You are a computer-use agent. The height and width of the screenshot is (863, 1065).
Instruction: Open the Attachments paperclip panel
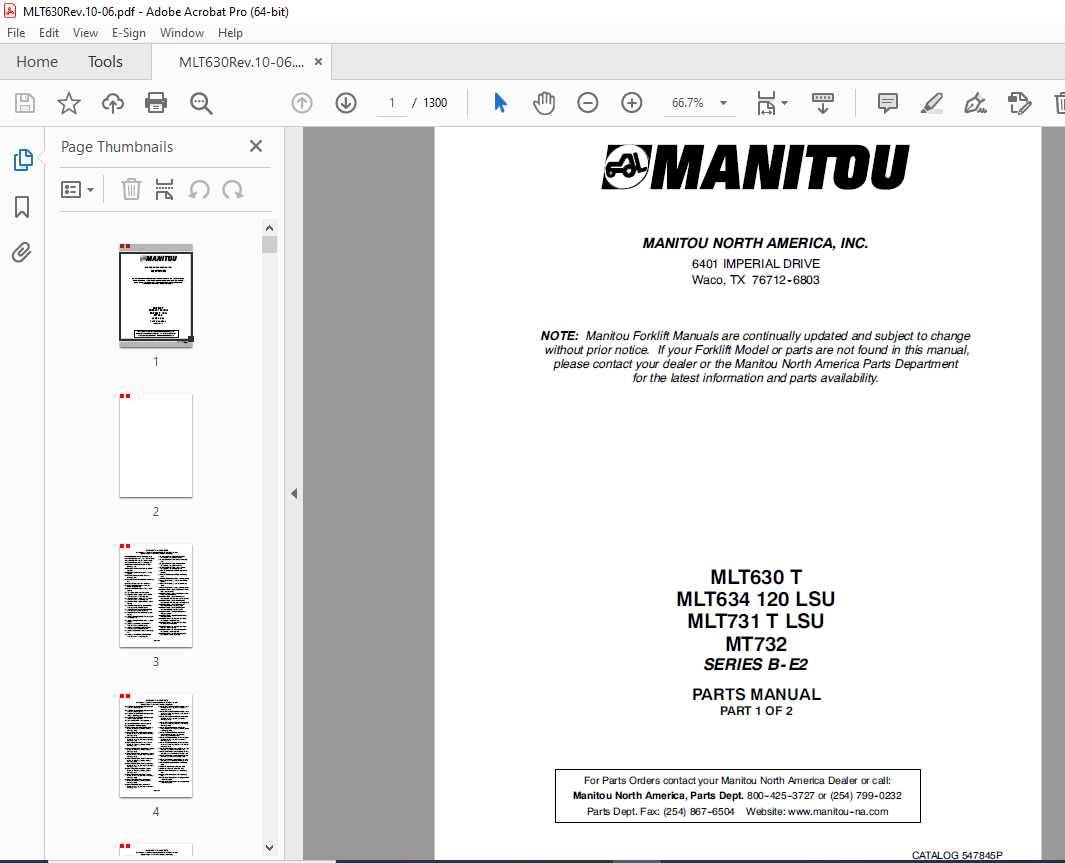[x=22, y=253]
